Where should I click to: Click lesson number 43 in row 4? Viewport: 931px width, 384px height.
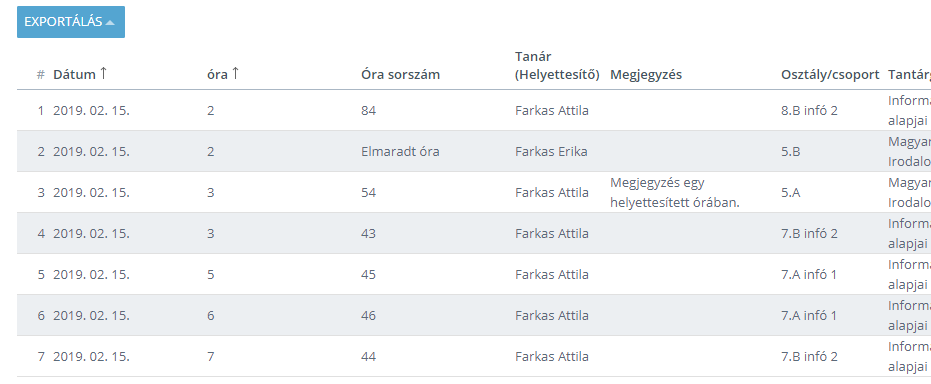tap(368, 234)
